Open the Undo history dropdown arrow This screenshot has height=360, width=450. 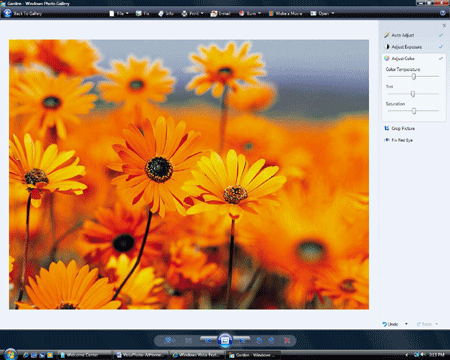coord(406,324)
